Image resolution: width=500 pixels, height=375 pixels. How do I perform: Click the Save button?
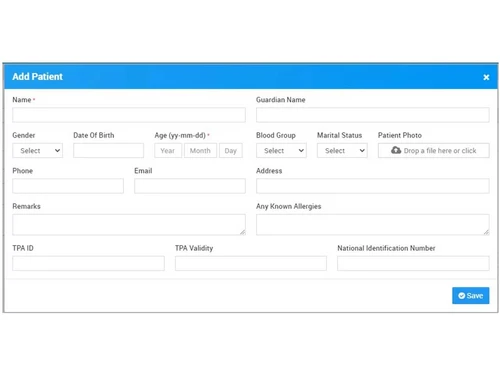point(470,295)
